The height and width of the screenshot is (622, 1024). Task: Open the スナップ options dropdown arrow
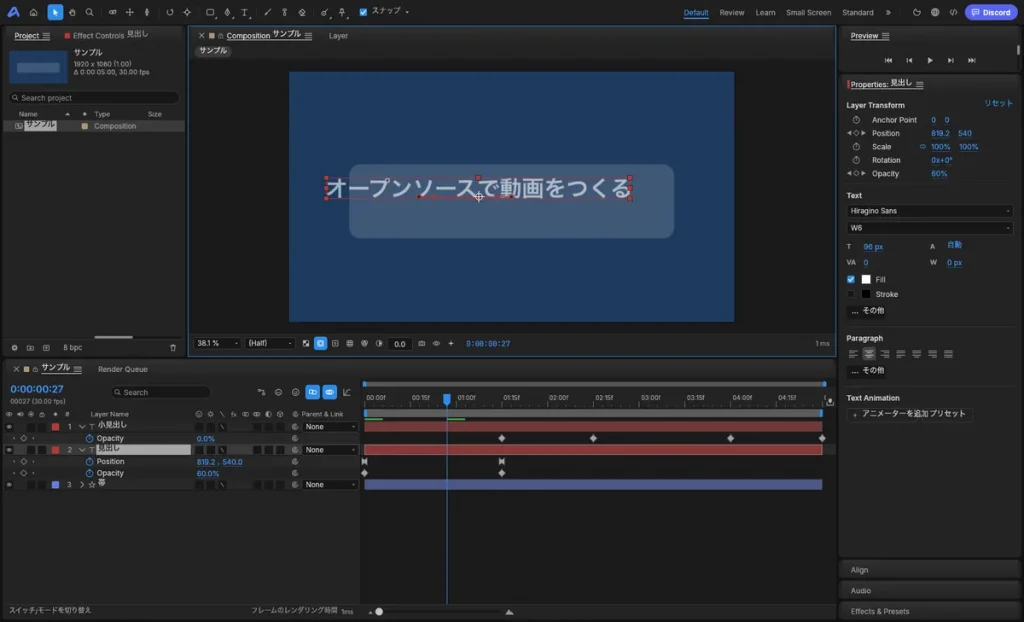[408, 12]
